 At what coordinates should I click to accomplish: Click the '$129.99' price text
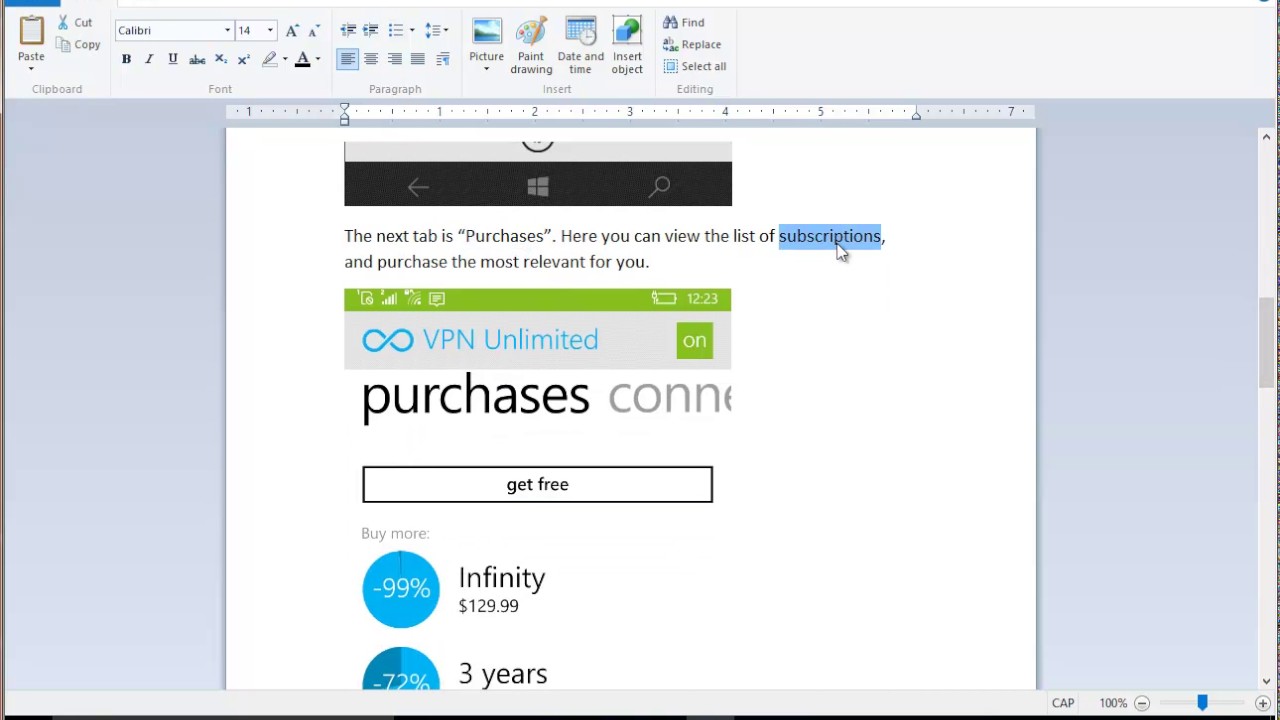click(488, 606)
